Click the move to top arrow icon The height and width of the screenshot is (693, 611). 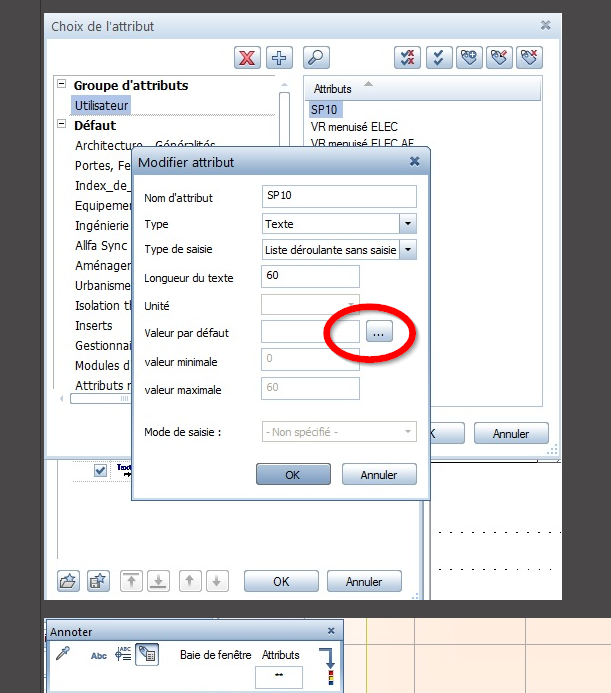click(131, 581)
